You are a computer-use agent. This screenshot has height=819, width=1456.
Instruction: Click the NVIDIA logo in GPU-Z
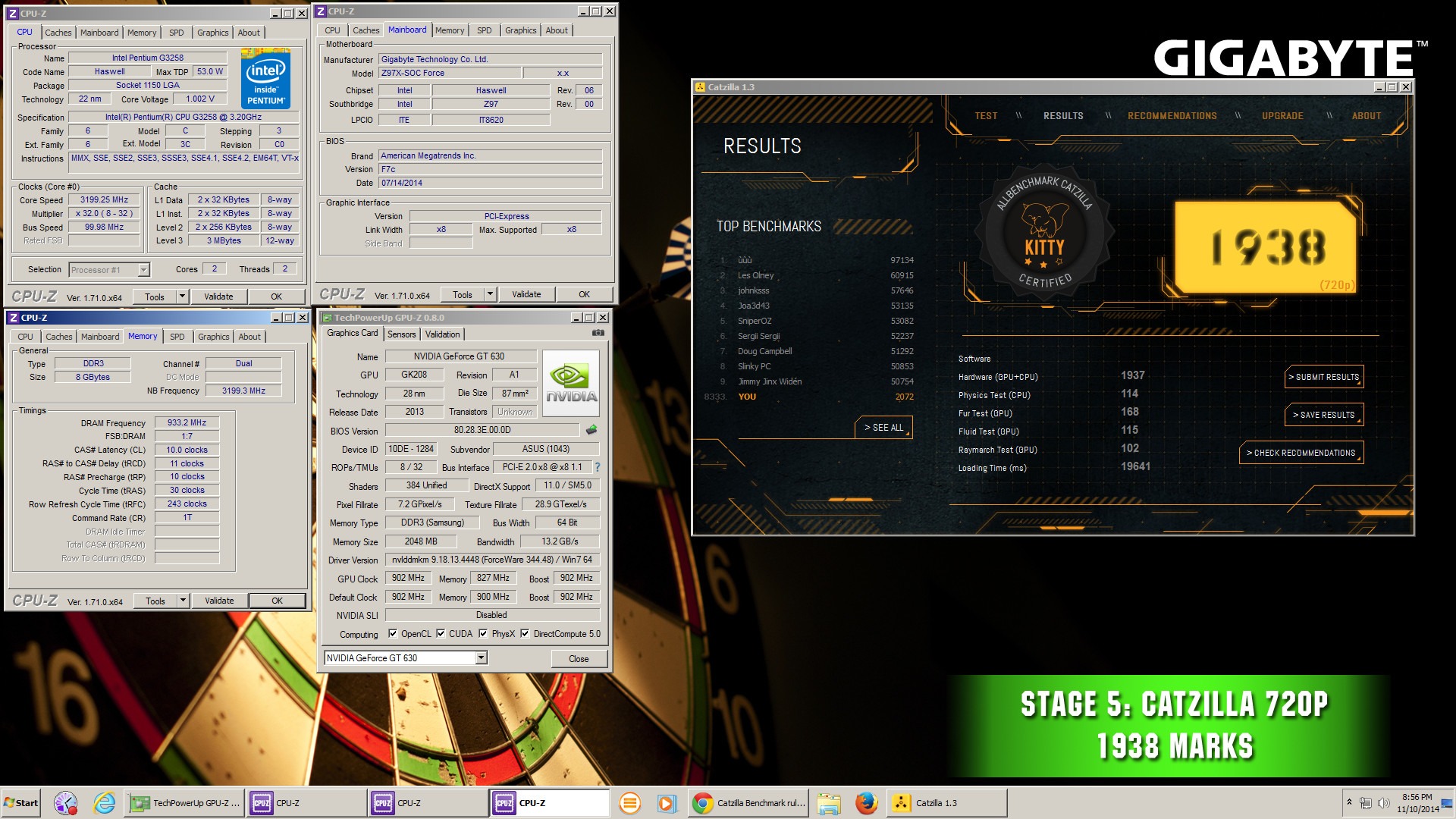coord(571,383)
